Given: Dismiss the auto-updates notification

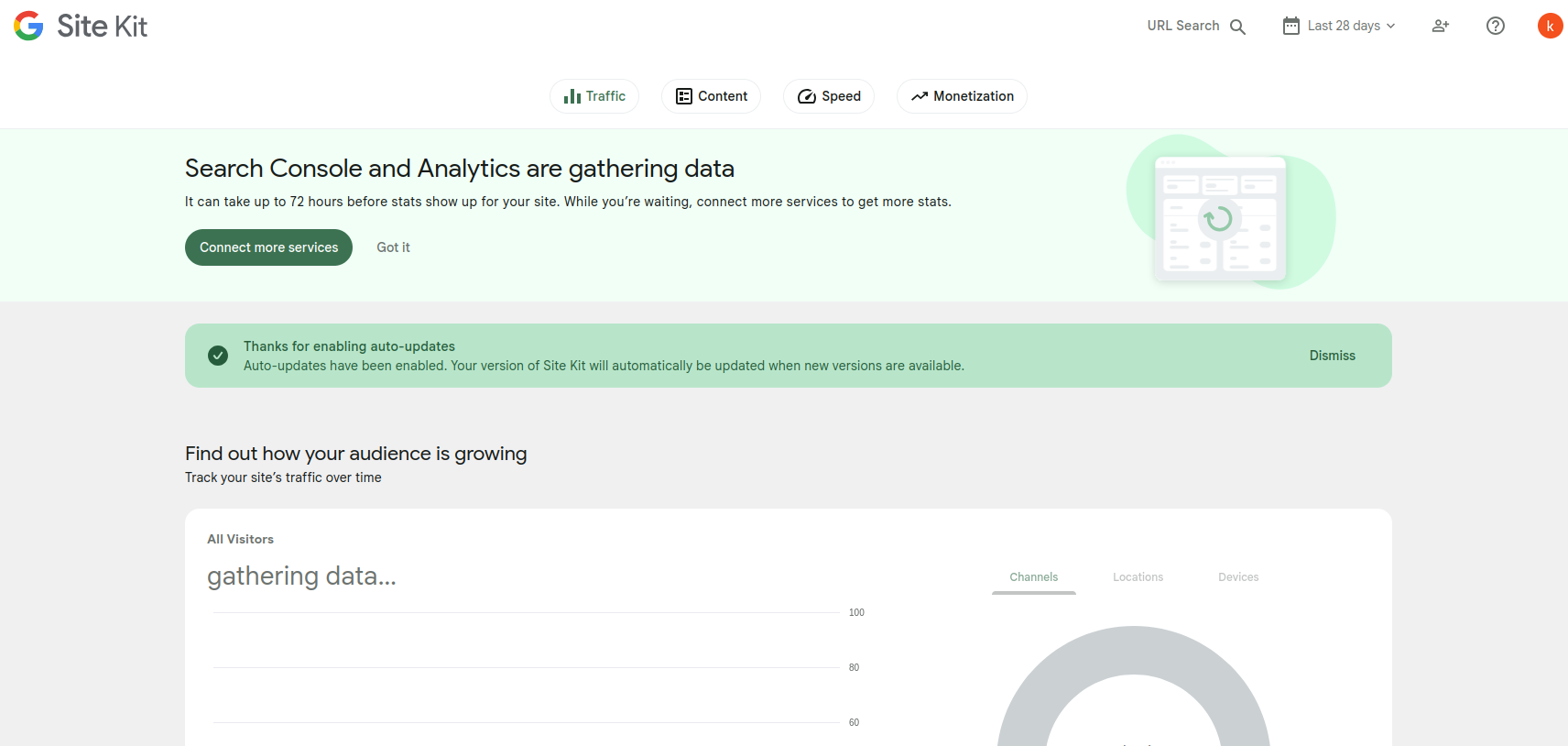Looking at the screenshot, I should tap(1332, 356).
